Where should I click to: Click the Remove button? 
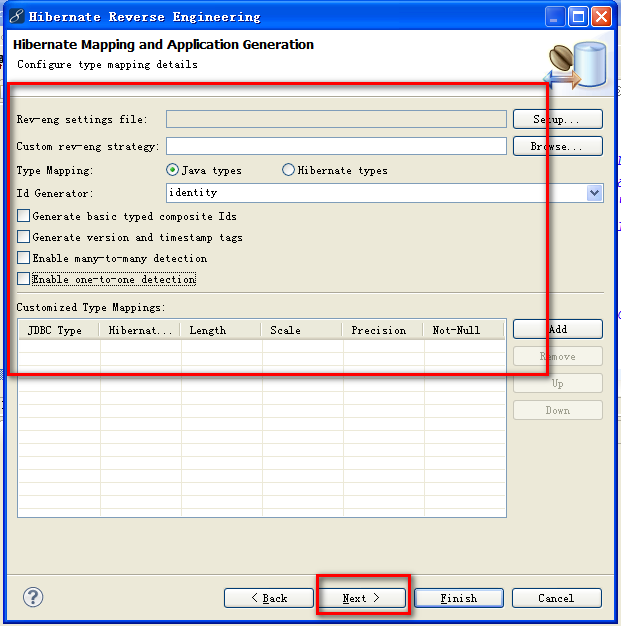pyautogui.click(x=558, y=356)
